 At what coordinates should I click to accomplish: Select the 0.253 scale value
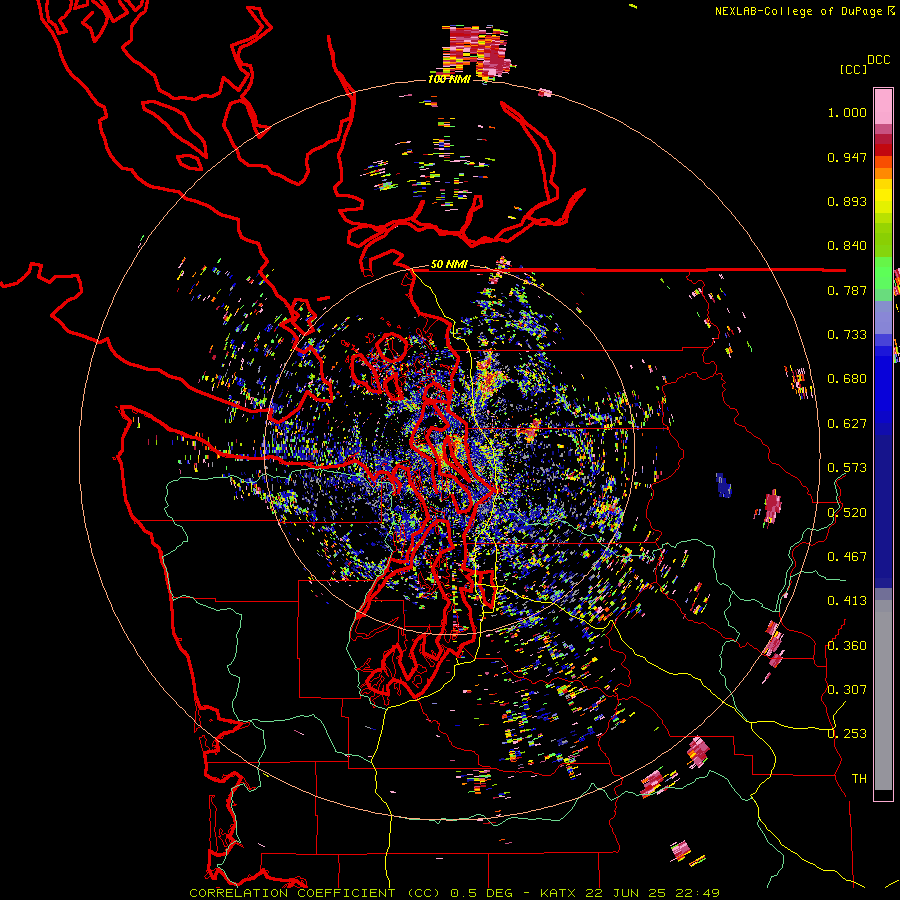(847, 734)
